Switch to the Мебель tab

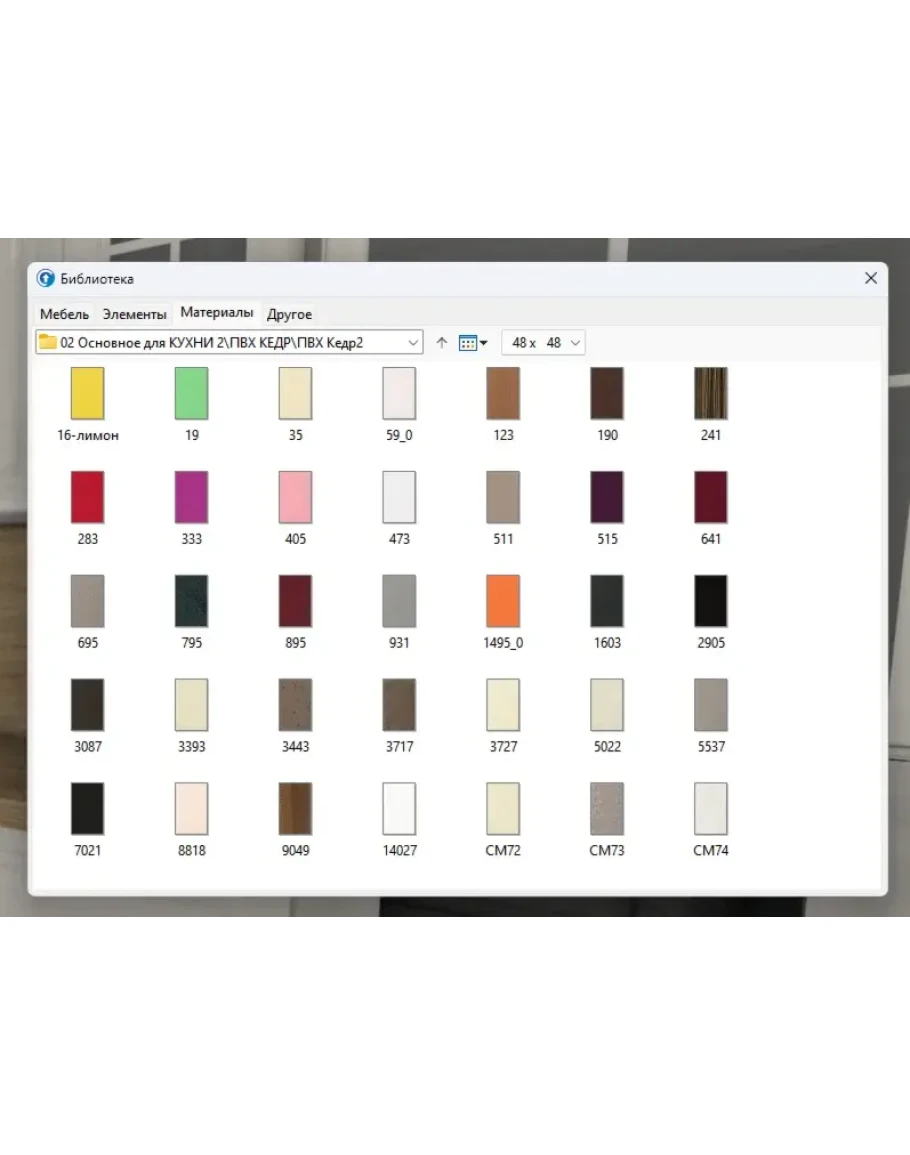(x=64, y=314)
